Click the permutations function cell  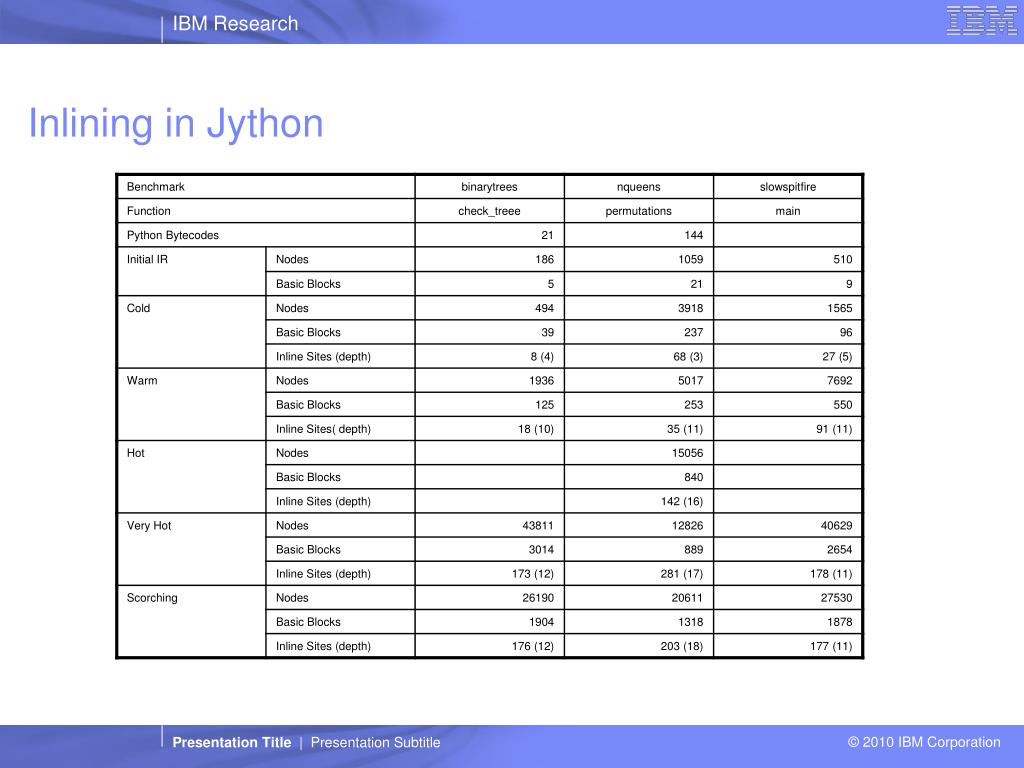tap(638, 211)
